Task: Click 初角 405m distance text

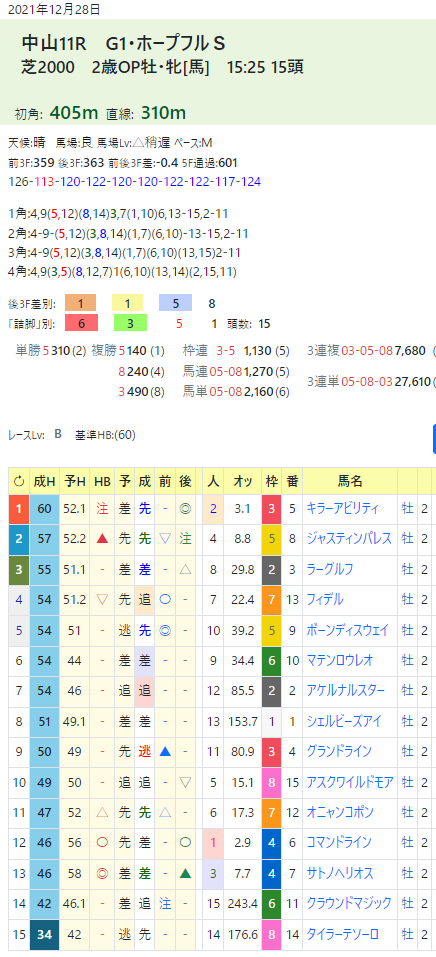Action: click(57, 113)
